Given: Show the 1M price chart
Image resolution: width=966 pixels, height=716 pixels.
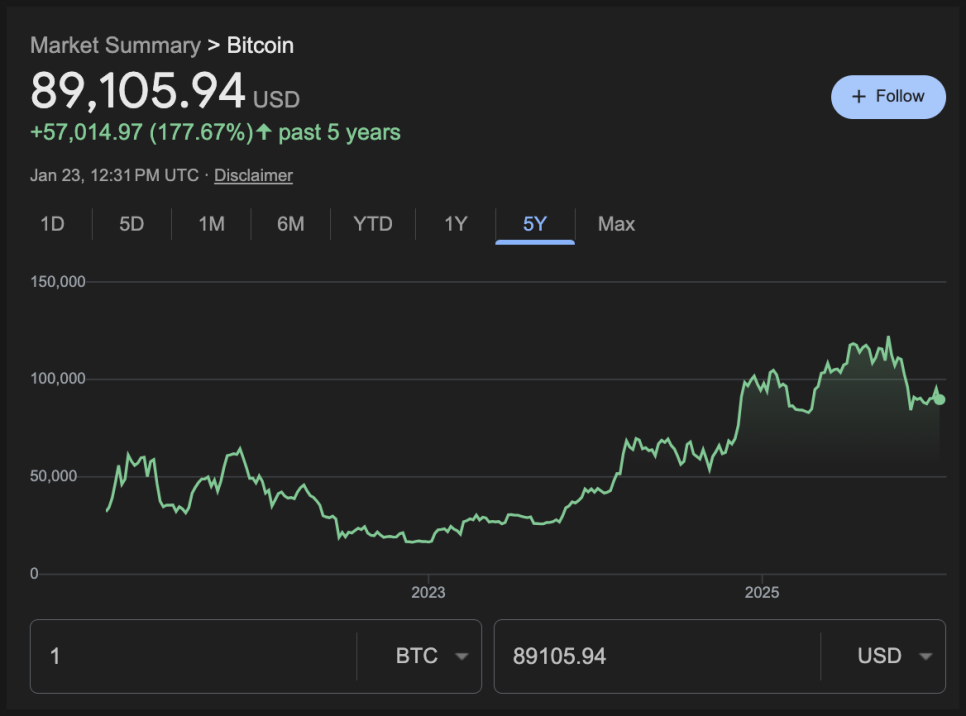Looking at the screenshot, I should [211, 224].
